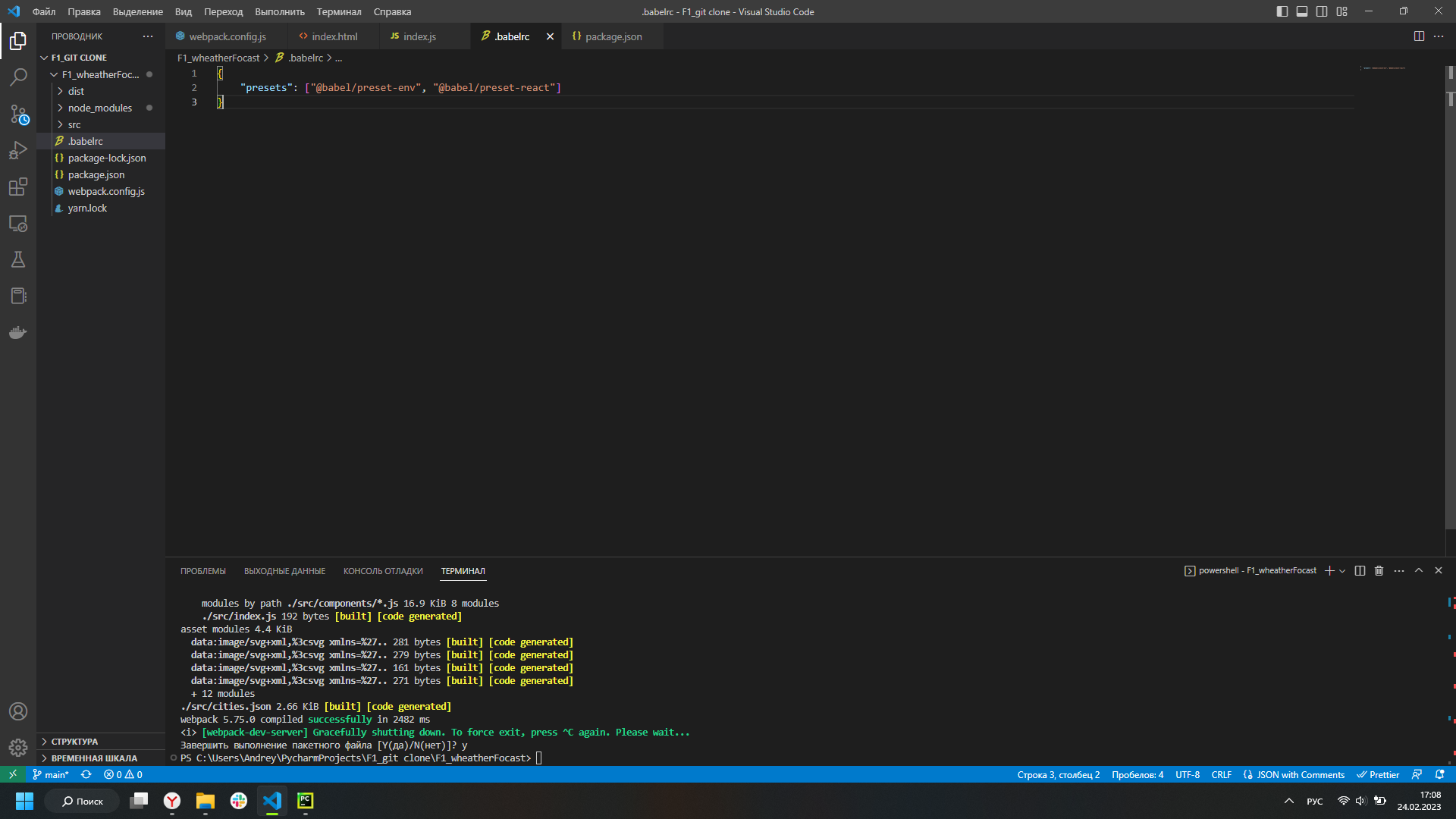The image size is (1456, 819).
Task: Expand the ВРЕМЕННАЯ ШКАЛА timeline section
Action: pos(101,758)
